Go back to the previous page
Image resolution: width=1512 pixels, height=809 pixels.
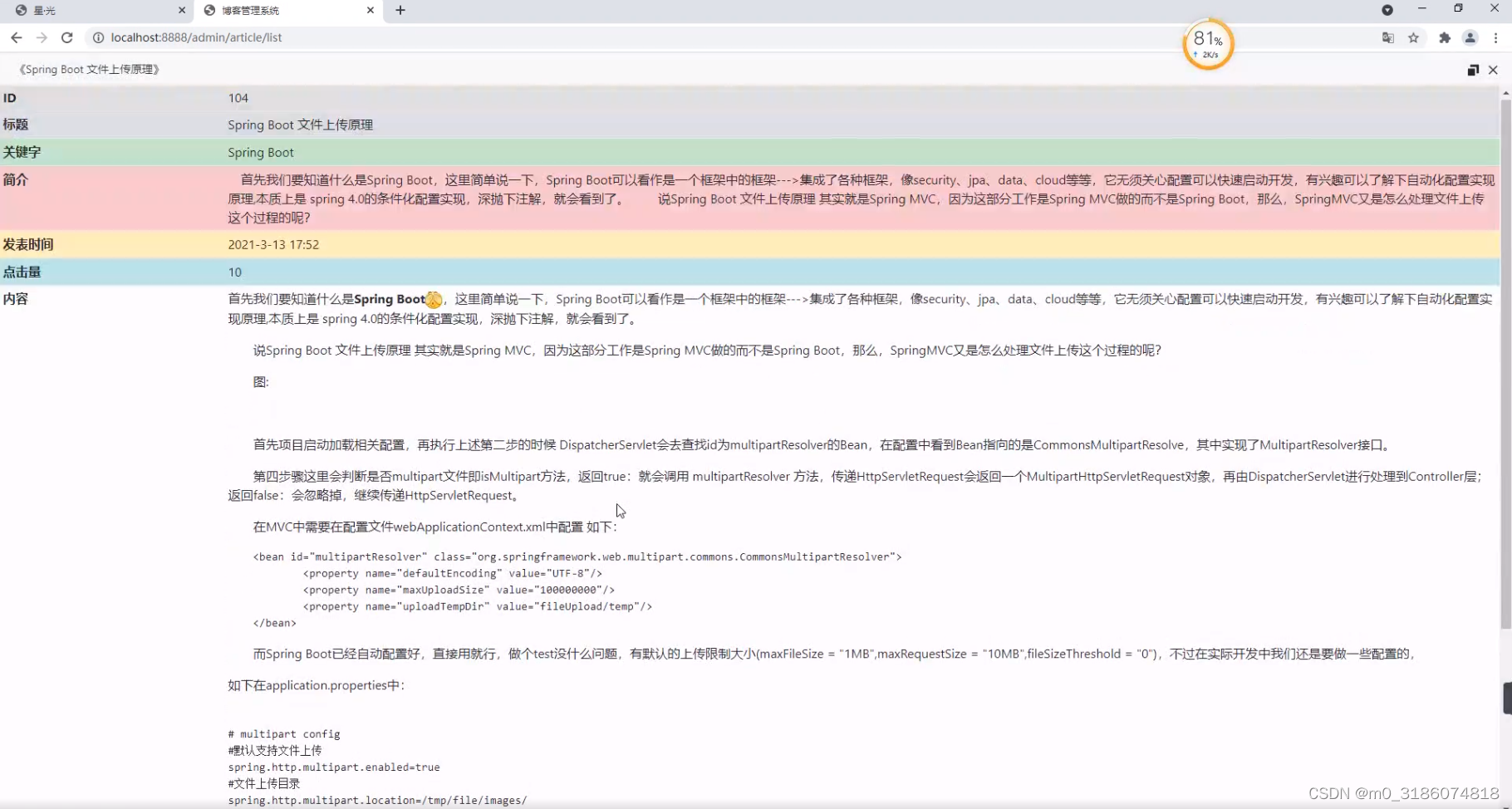(17, 37)
